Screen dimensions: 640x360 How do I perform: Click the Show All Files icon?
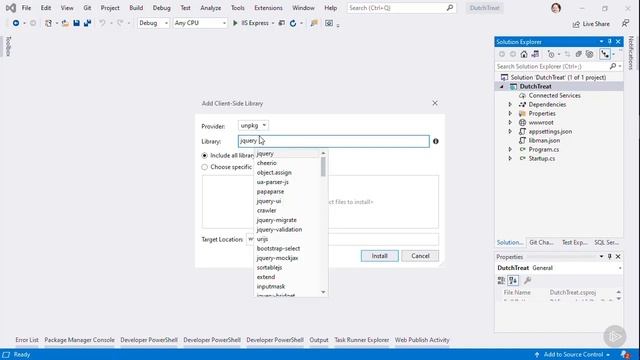click(589, 54)
